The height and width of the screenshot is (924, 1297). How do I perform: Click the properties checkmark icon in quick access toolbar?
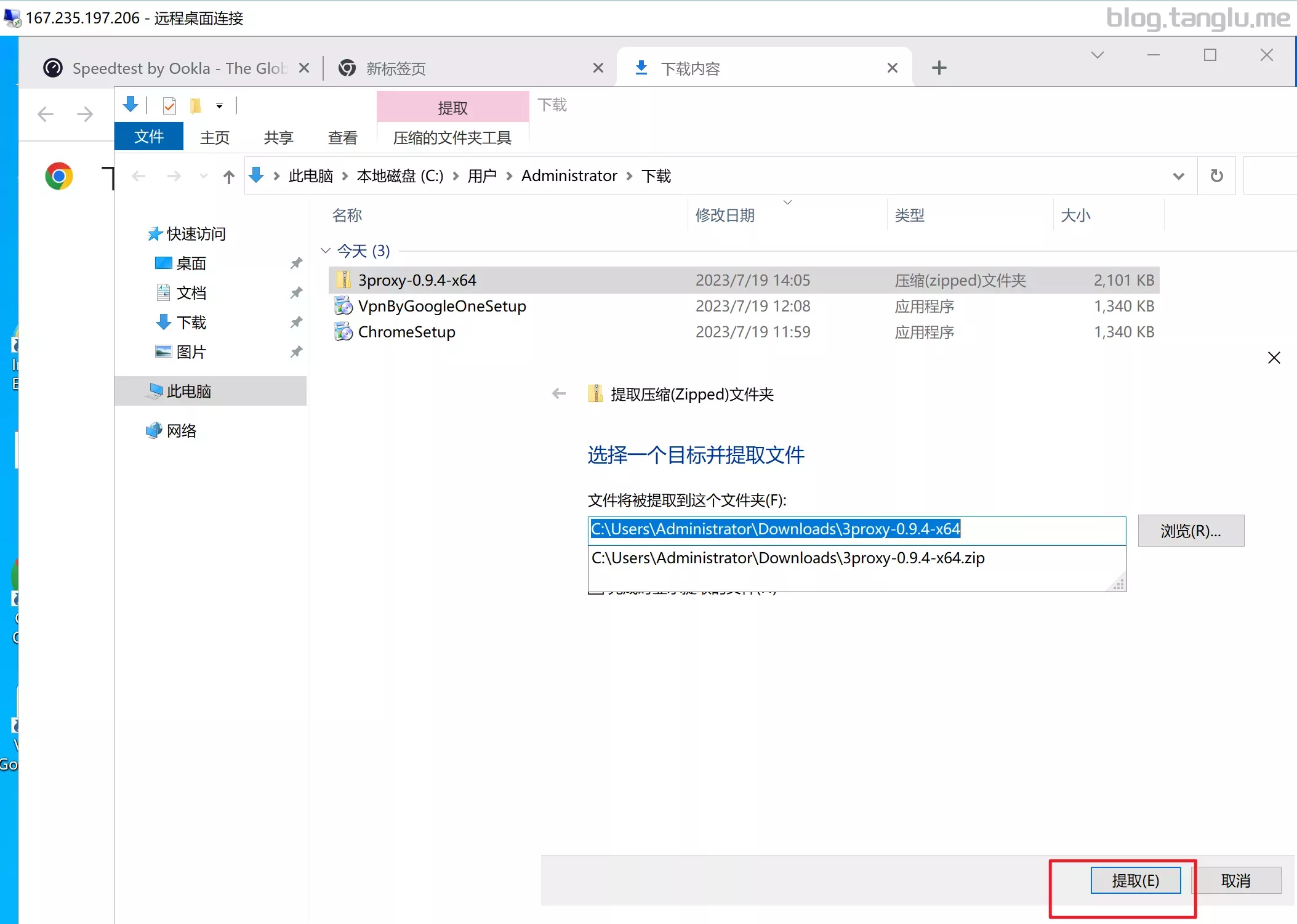[169, 106]
